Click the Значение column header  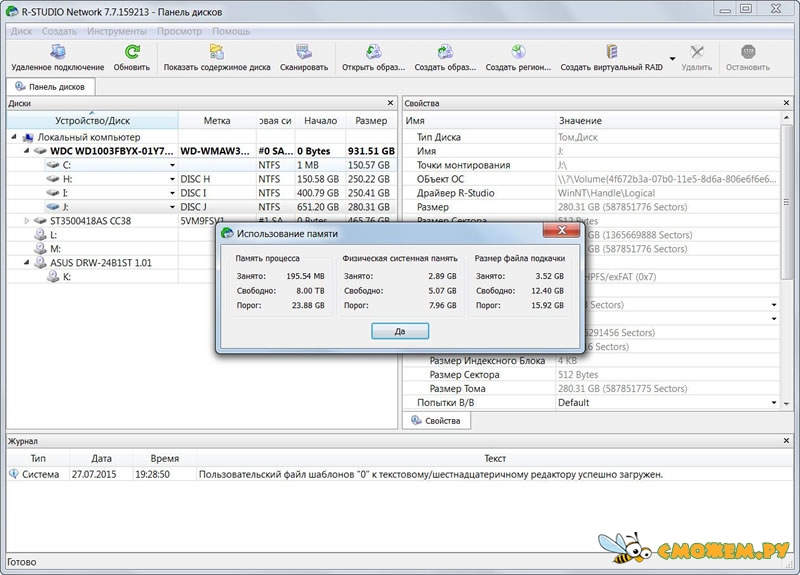point(668,120)
